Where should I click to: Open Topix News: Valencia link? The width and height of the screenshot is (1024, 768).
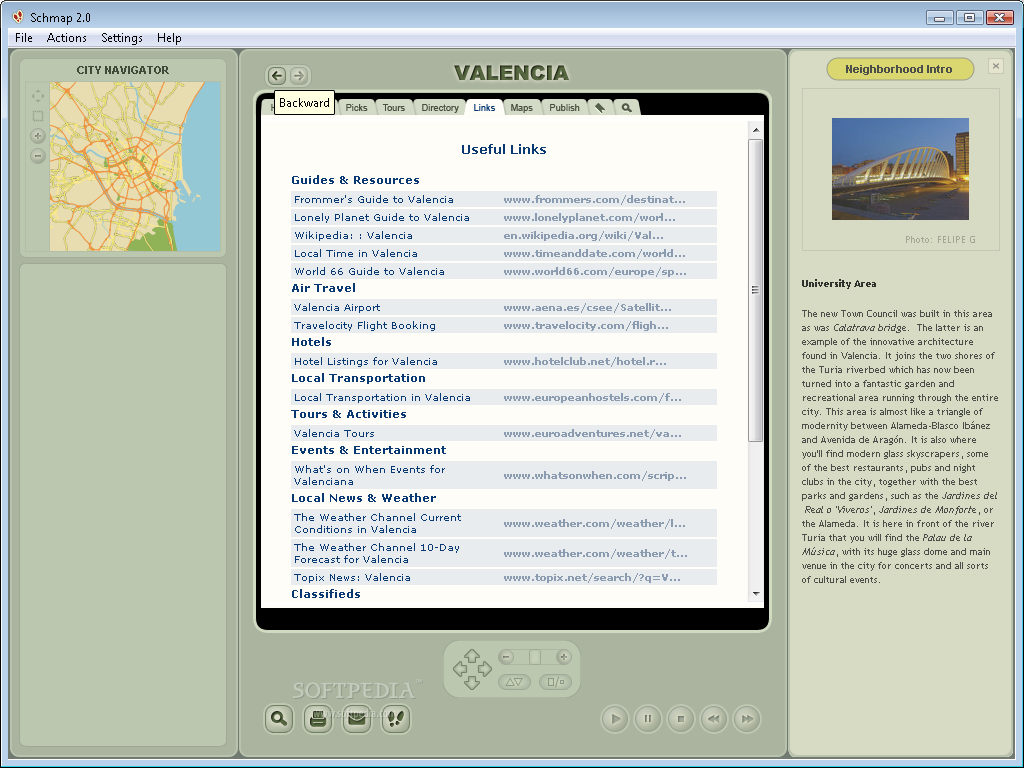click(352, 577)
